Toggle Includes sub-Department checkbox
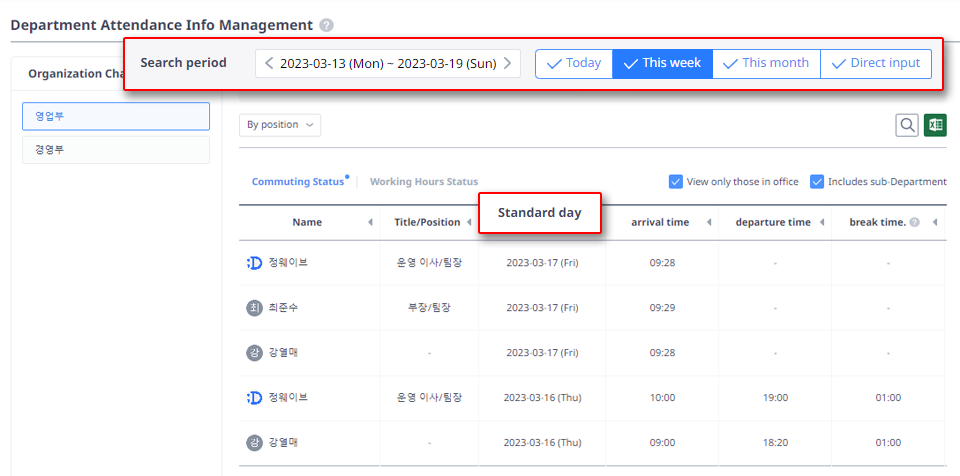The image size is (960, 476). pyautogui.click(x=817, y=182)
